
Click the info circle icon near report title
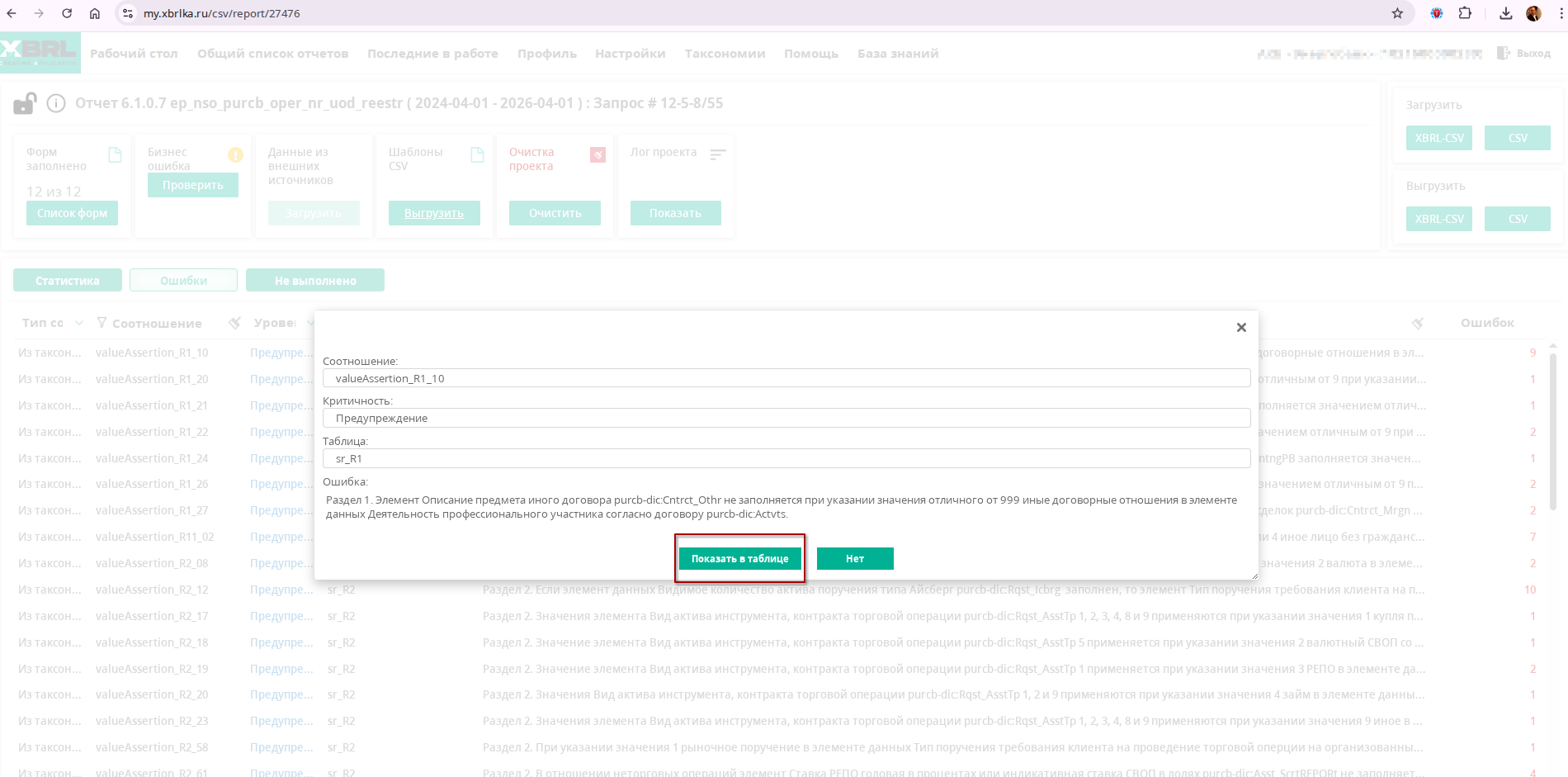(56, 103)
